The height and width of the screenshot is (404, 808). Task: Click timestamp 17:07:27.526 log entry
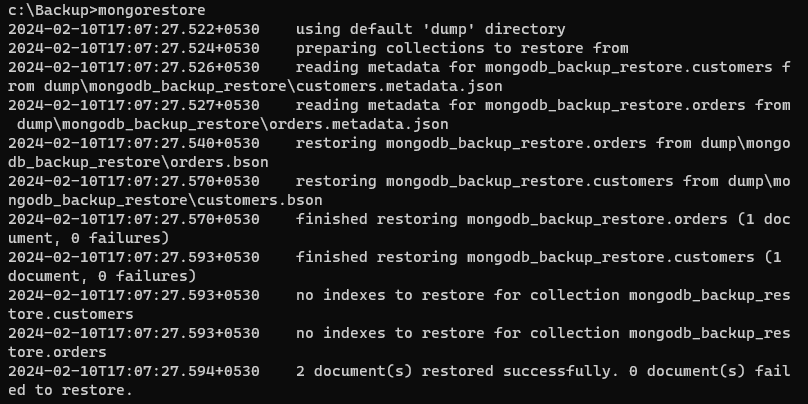pos(133,68)
